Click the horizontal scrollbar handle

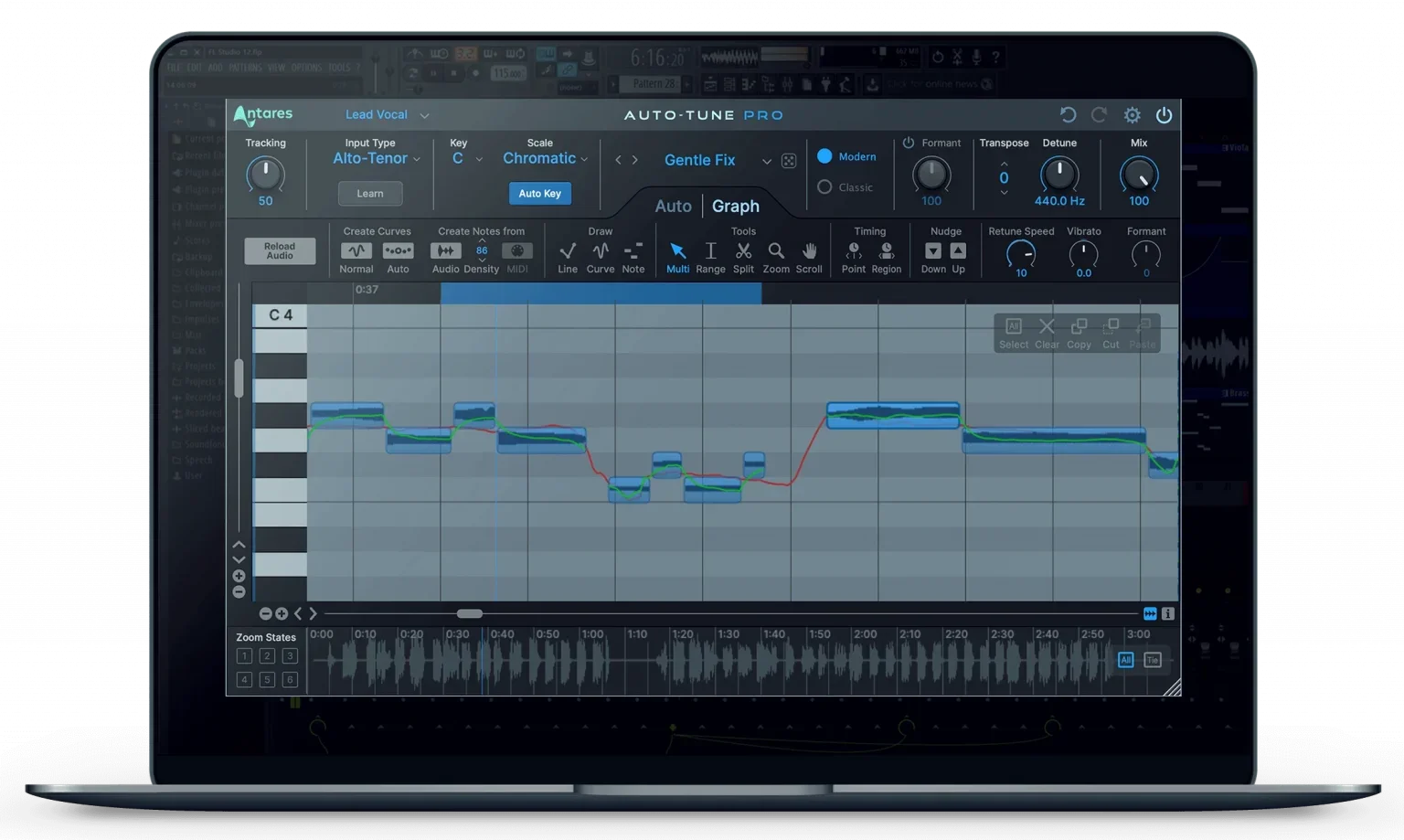click(469, 614)
